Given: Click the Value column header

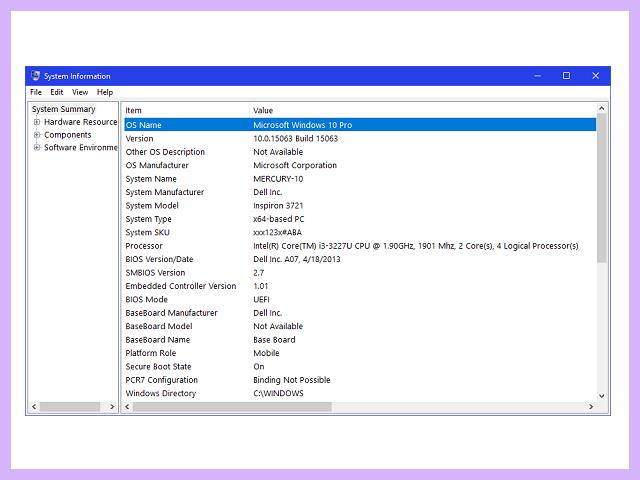Looking at the screenshot, I should coord(422,110).
